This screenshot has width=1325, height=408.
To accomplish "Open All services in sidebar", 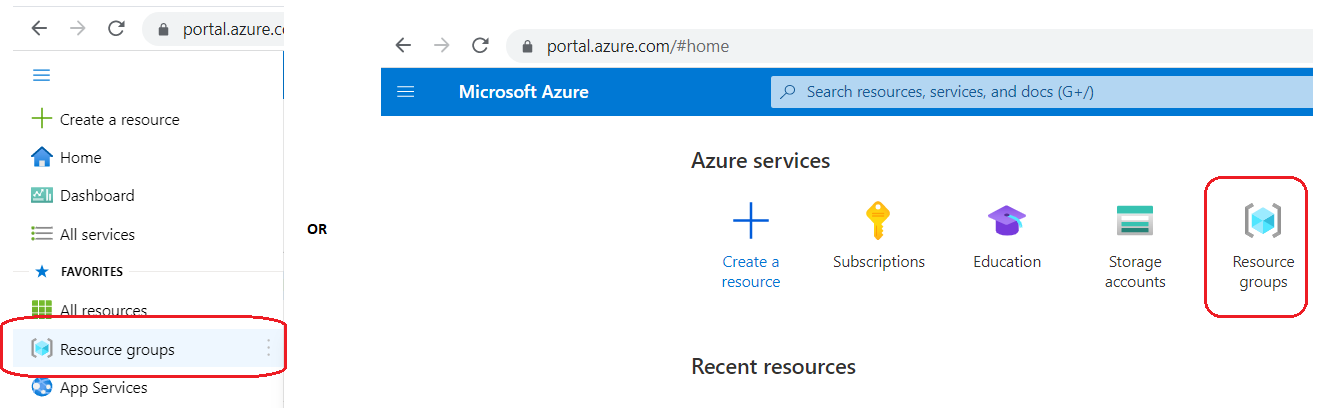I will pyautogui.click(x=97, y=234).
